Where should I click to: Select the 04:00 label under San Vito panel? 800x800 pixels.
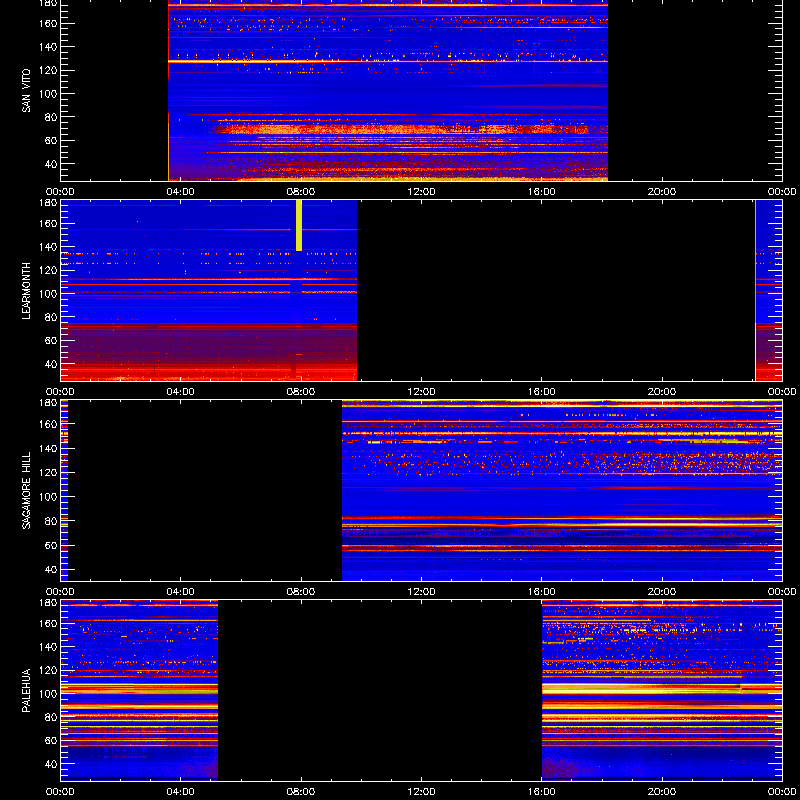point(181,192)
